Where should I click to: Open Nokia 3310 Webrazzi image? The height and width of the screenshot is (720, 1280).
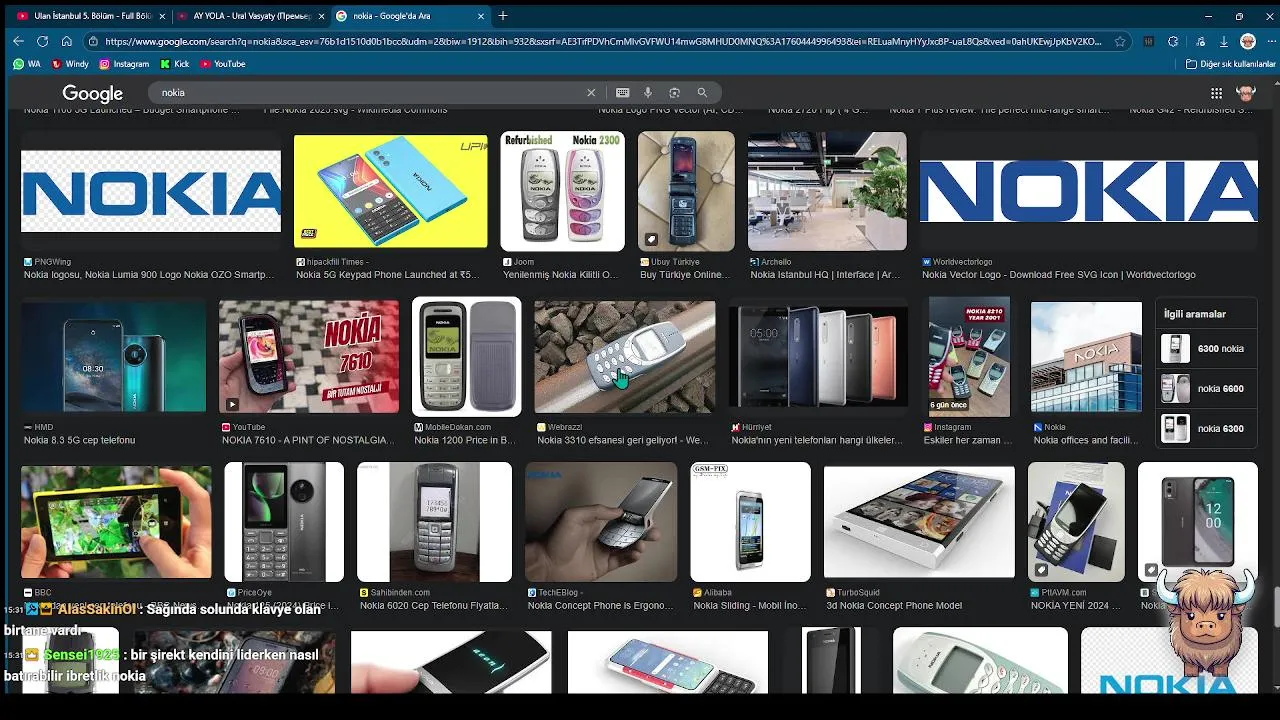pos(625,356)
